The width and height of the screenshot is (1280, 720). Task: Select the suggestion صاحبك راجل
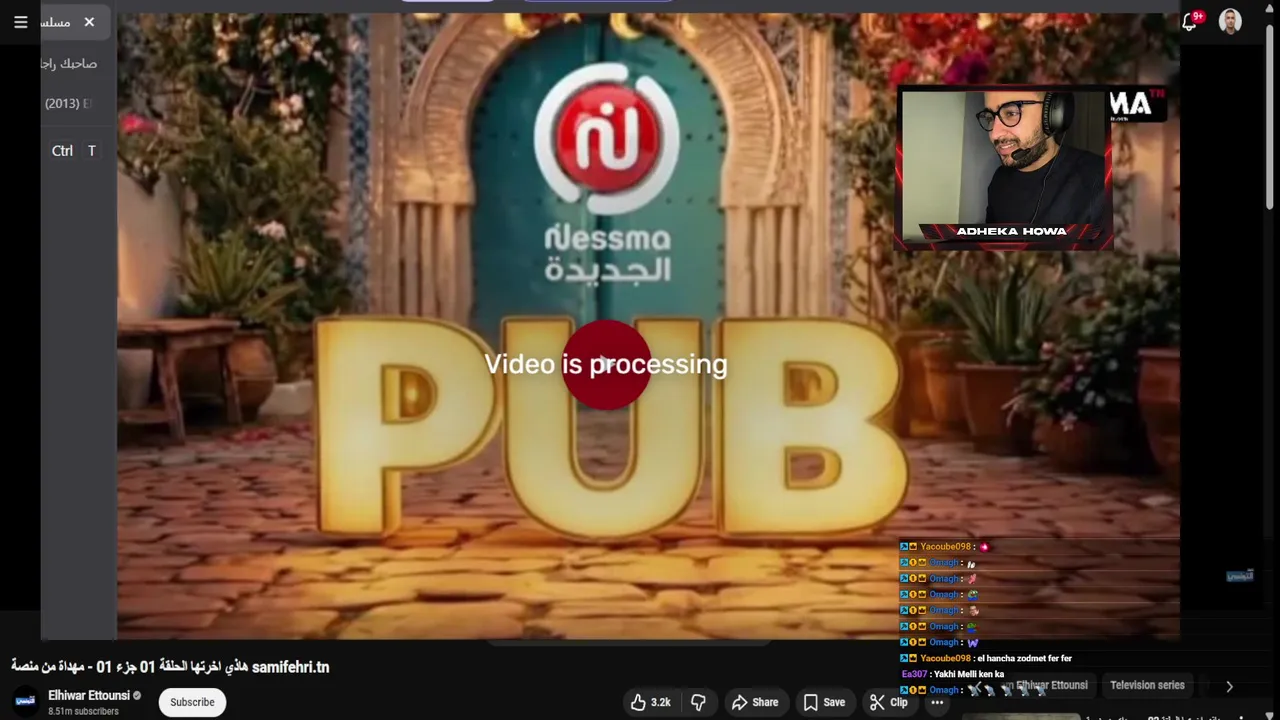pos(69,63)
